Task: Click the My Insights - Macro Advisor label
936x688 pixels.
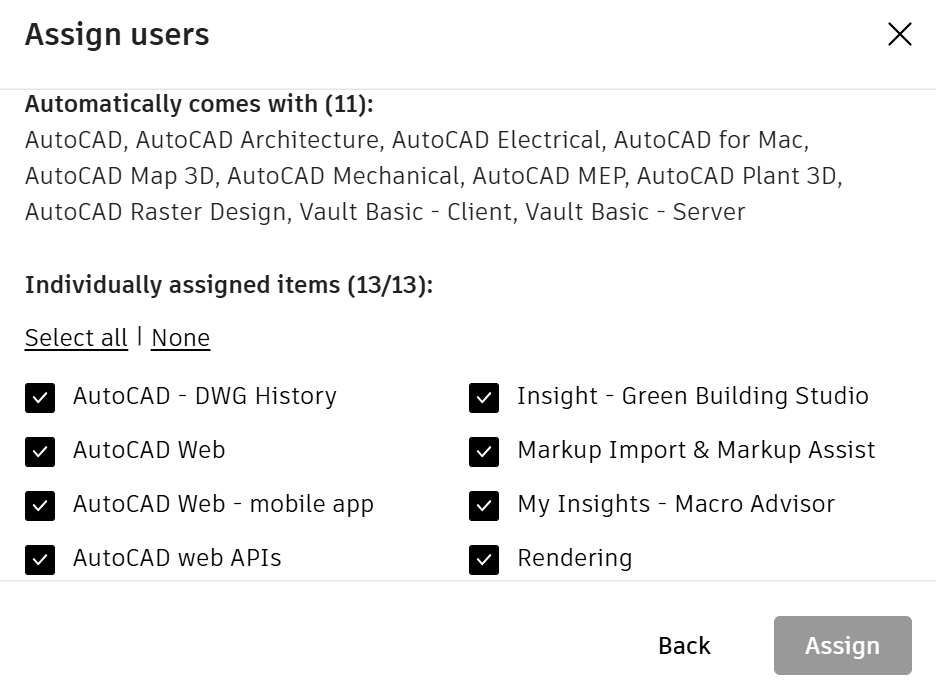Action: [x=676, y=505]
